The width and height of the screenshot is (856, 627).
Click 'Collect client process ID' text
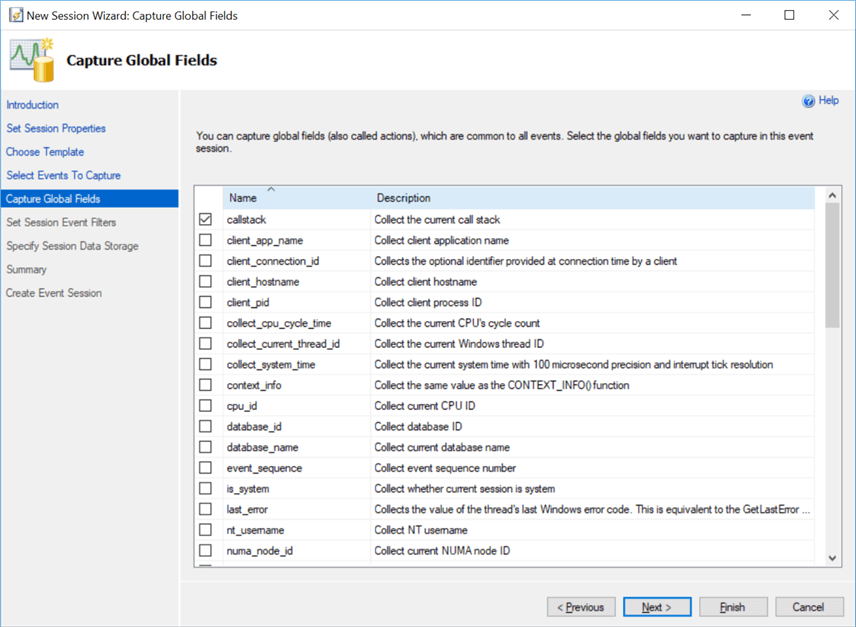[428, 302]
